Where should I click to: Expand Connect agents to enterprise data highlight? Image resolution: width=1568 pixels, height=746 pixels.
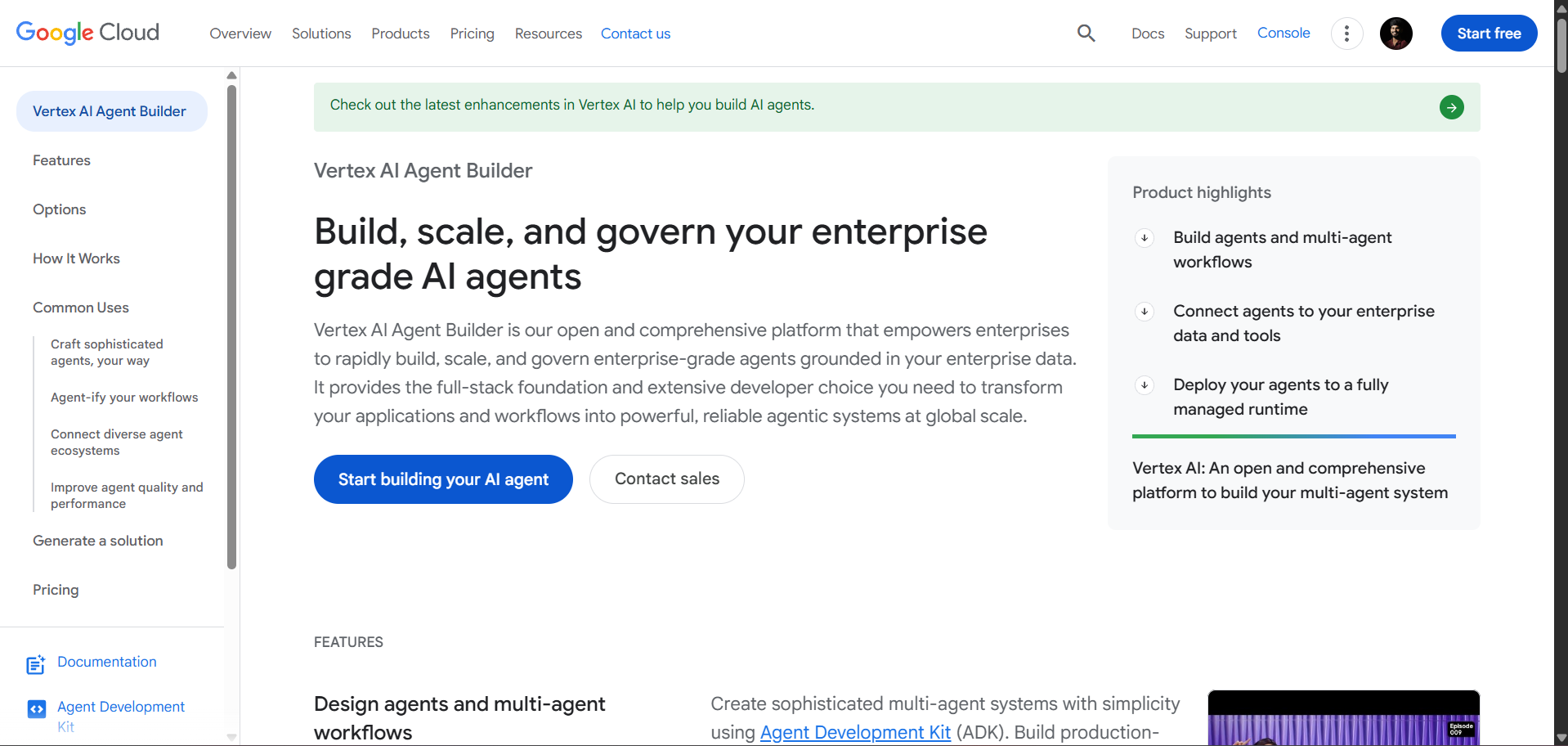[1145, 312]
